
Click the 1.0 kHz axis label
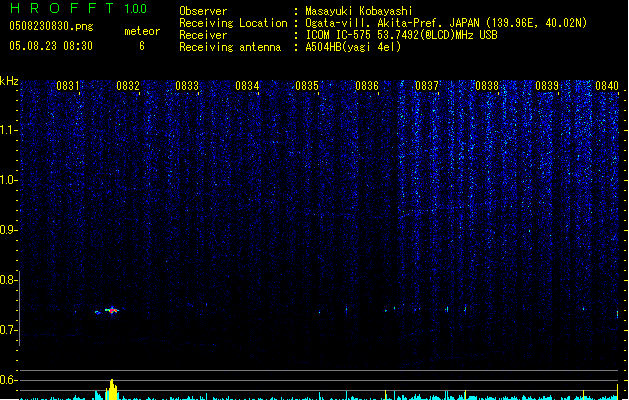click(x=8, y=180)
